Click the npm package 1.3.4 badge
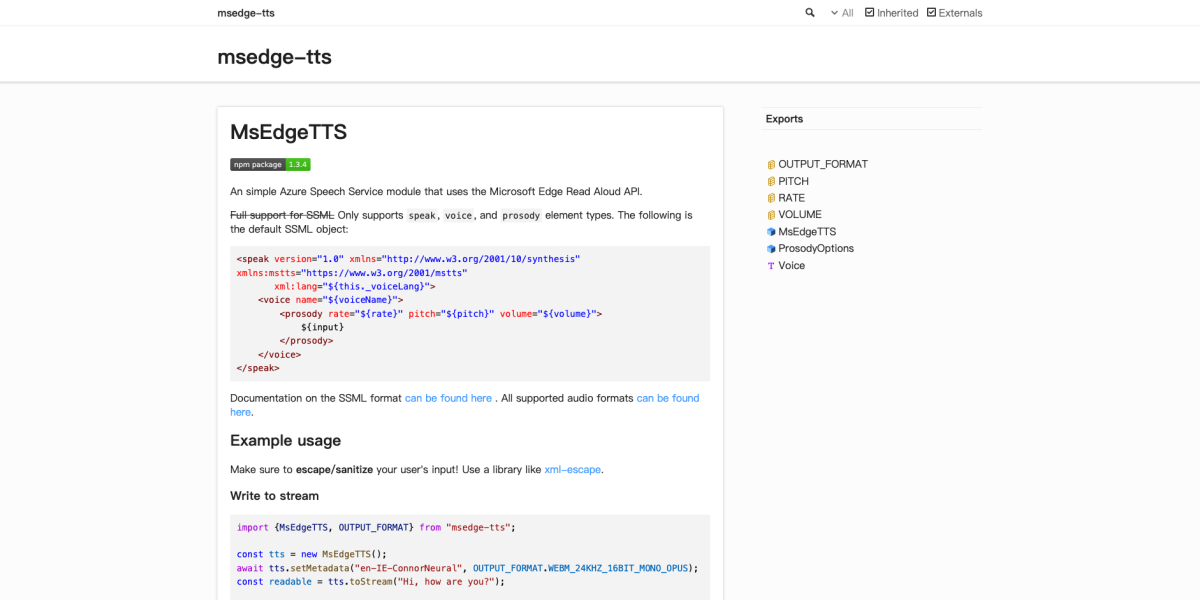1200x600 pixels. tap(270, 164)
